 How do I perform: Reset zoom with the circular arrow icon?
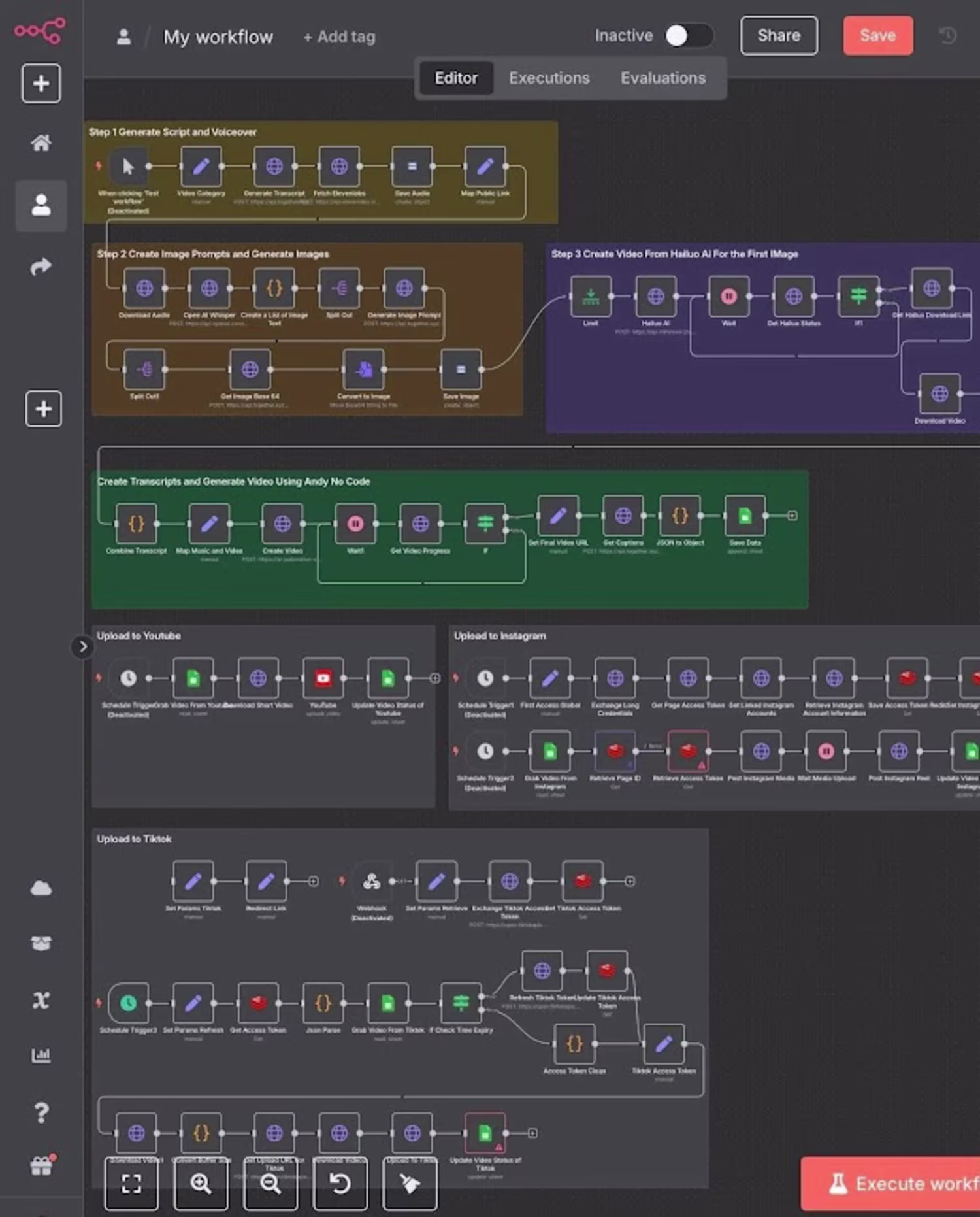pos(340,1183)
